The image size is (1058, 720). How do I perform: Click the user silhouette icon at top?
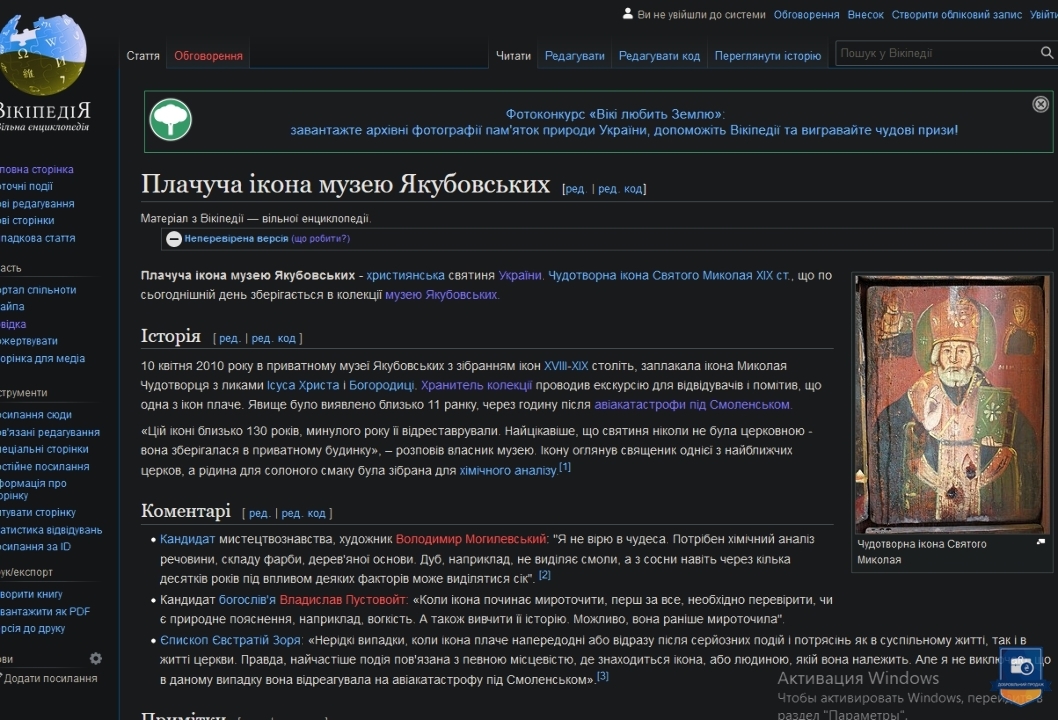coord(627,14)
